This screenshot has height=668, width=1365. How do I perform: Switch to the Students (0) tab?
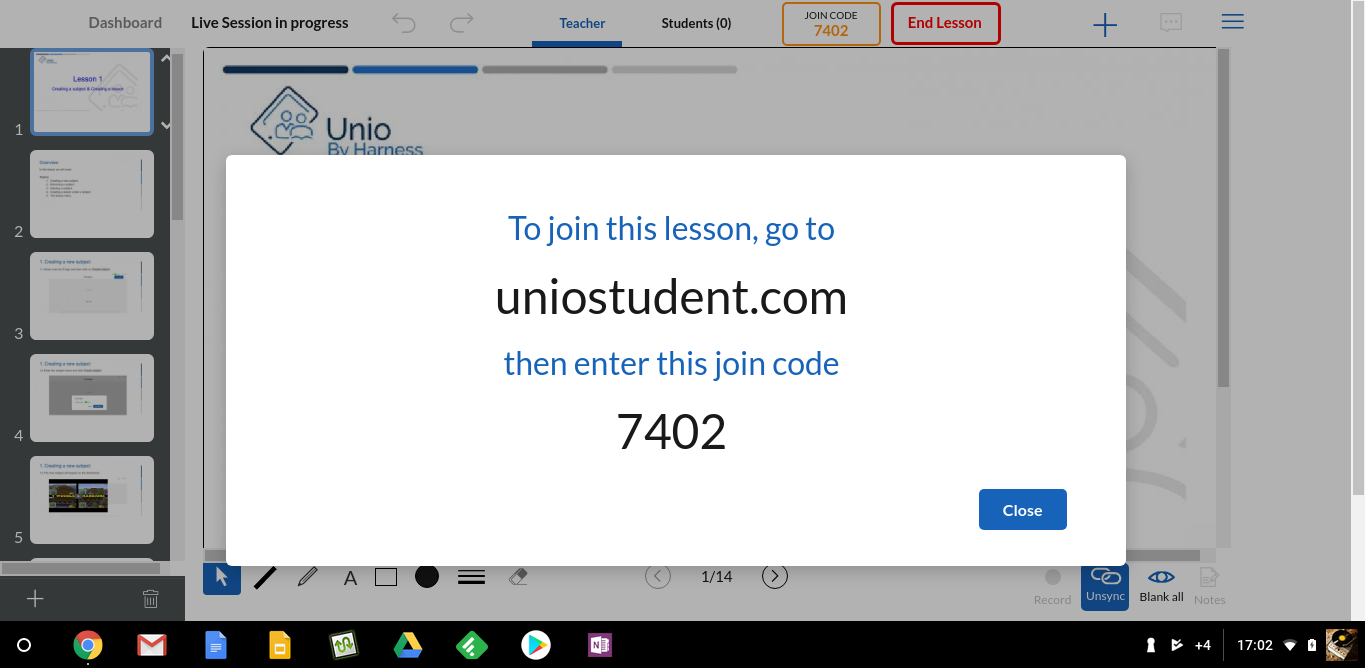[x=696, y=23]
